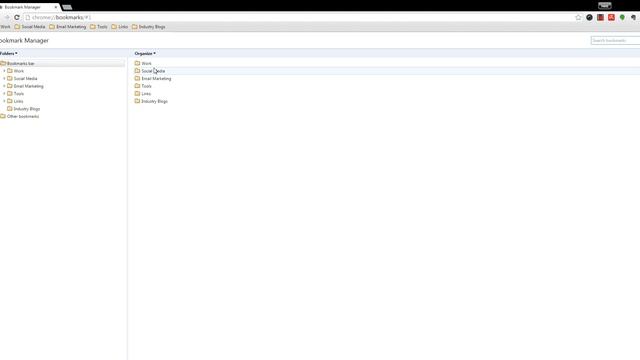640x360 pixels.
Task: Select Work in the folder tree
Action: 16,71
